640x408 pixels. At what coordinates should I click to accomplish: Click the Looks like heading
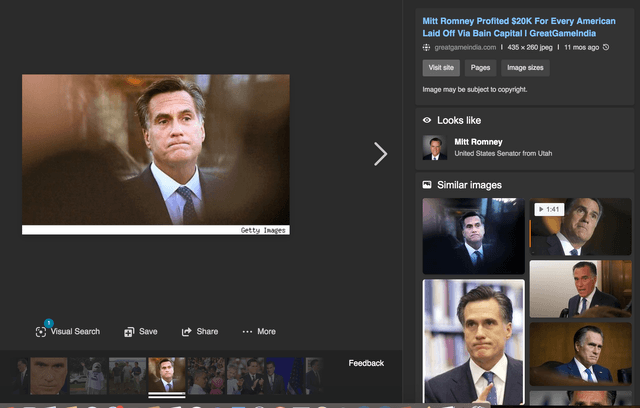click(459, 120)
